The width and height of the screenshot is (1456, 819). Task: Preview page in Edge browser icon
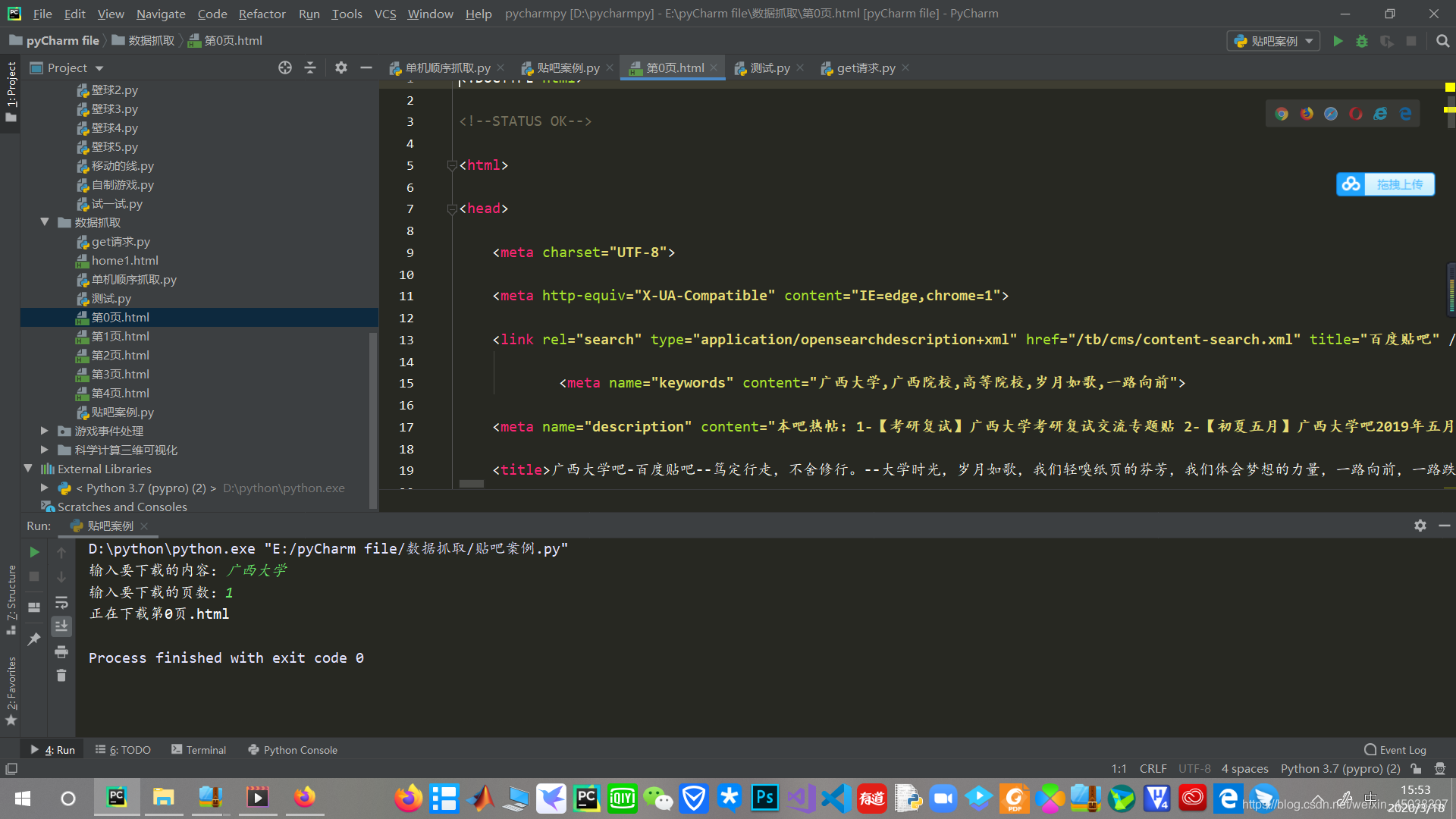pyautogui.click(x=1405, y=114)
